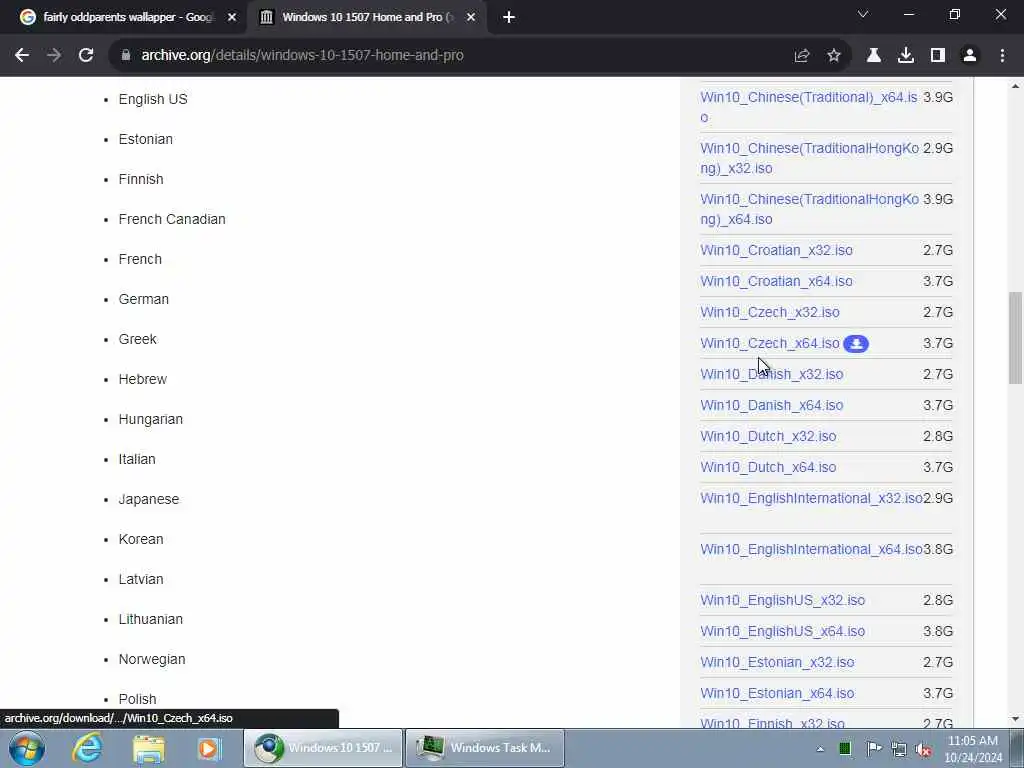Click the 'French Canadian' list item
This screenshot has height=768, width=1024.
(172, 219)
